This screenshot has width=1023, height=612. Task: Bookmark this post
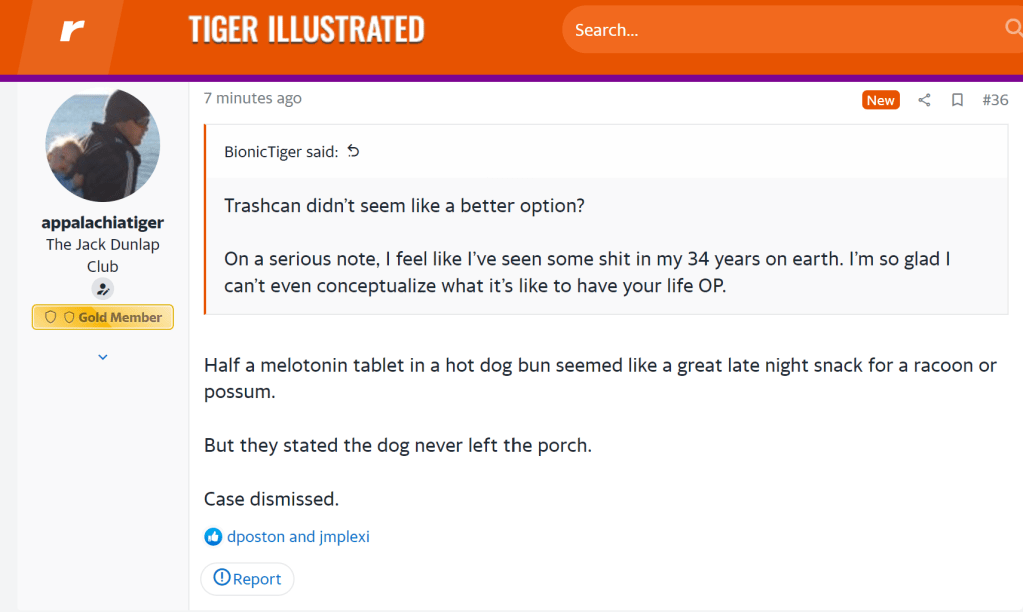(x=957, y=100)
